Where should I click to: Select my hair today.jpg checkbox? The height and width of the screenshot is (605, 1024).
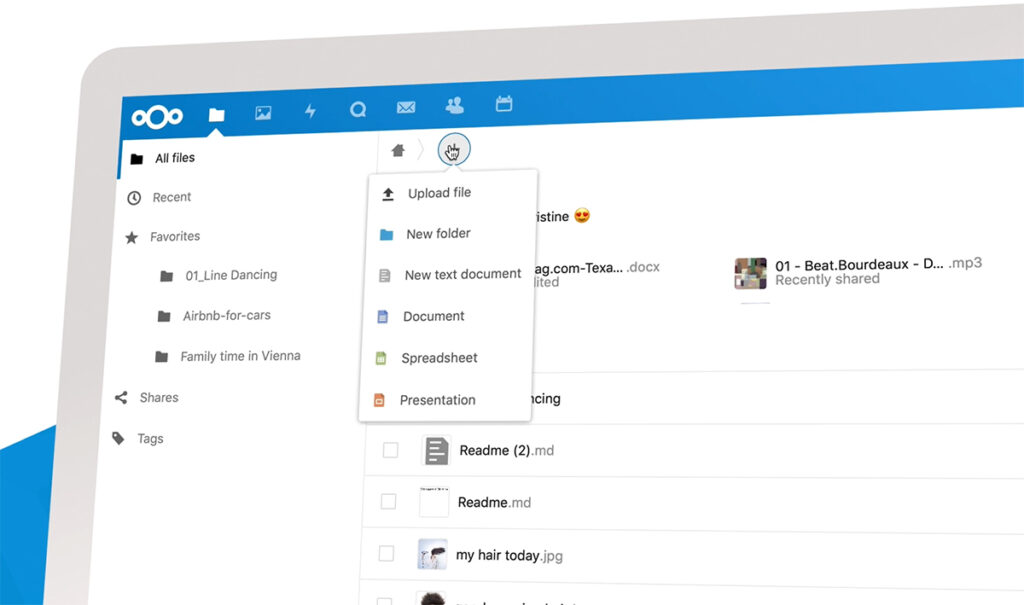coord(386,554)
